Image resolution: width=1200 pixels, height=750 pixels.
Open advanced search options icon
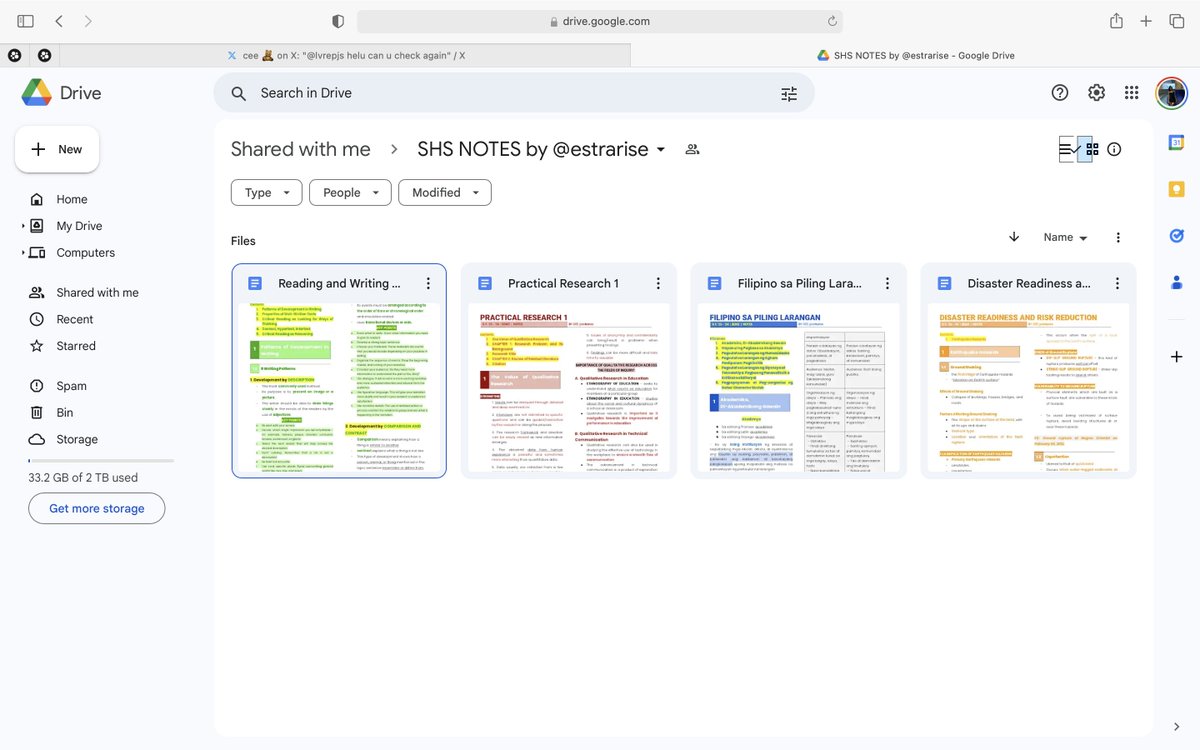click(789, 93)
